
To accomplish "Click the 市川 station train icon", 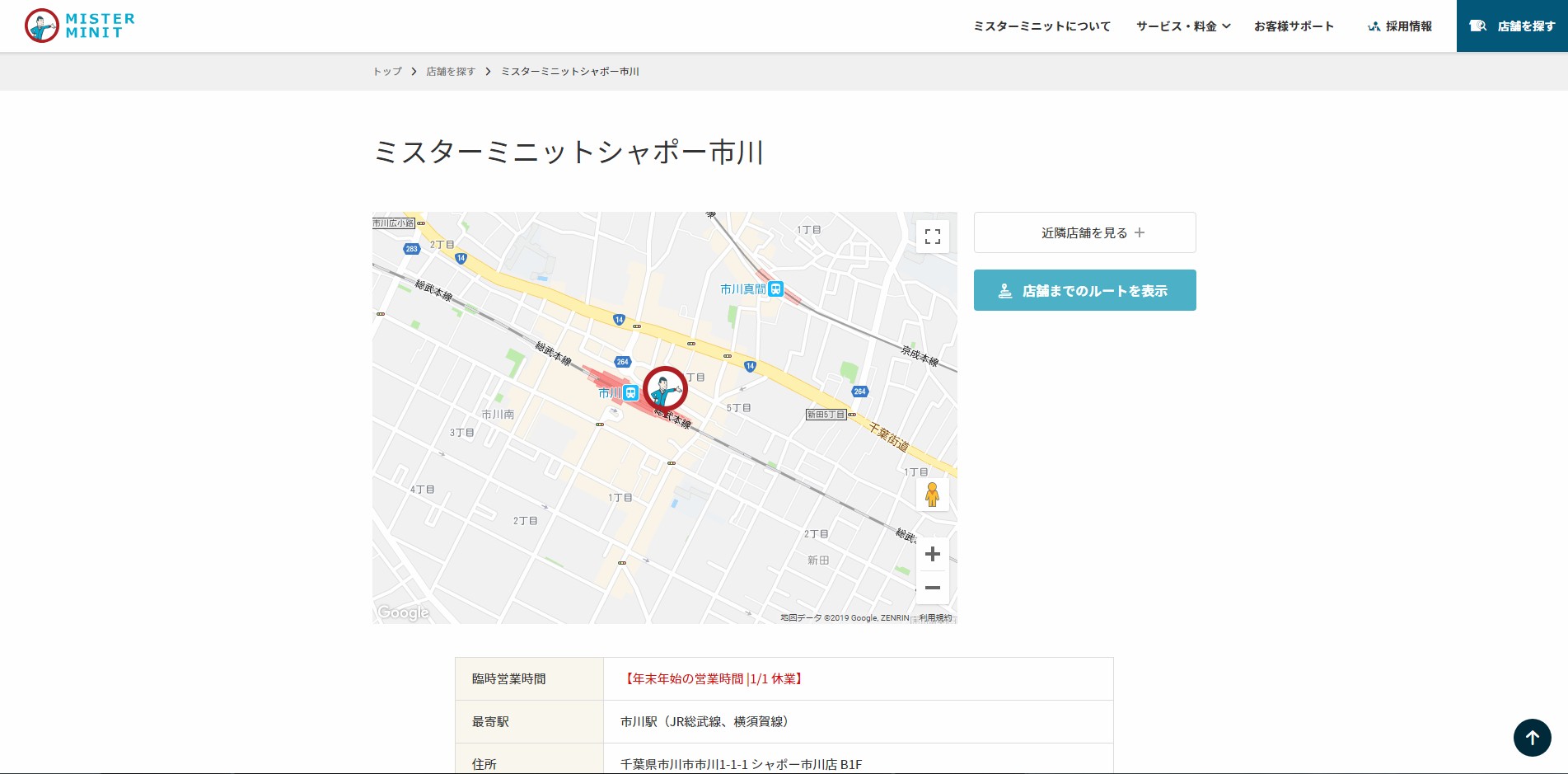I will (631, 393).
